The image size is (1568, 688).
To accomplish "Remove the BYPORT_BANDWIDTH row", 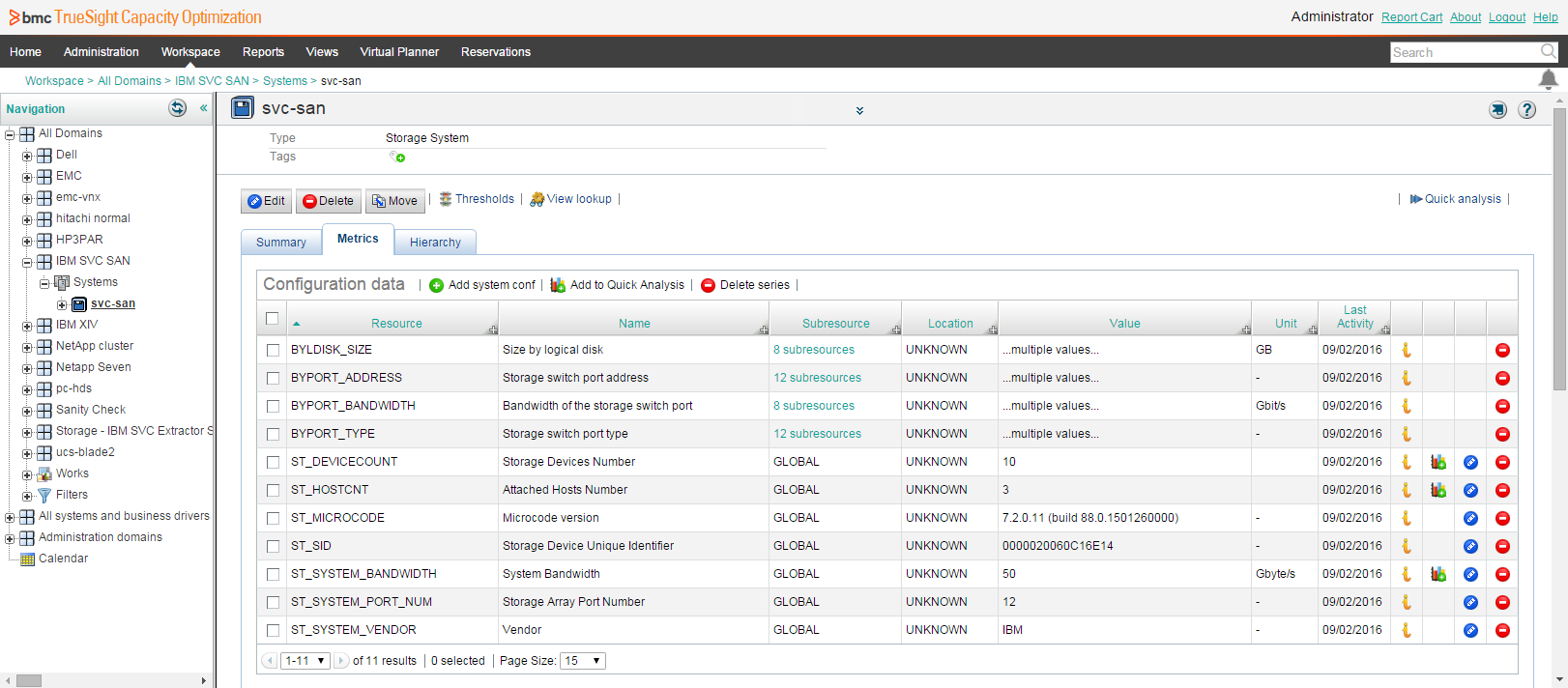I will pos(1502,406).
